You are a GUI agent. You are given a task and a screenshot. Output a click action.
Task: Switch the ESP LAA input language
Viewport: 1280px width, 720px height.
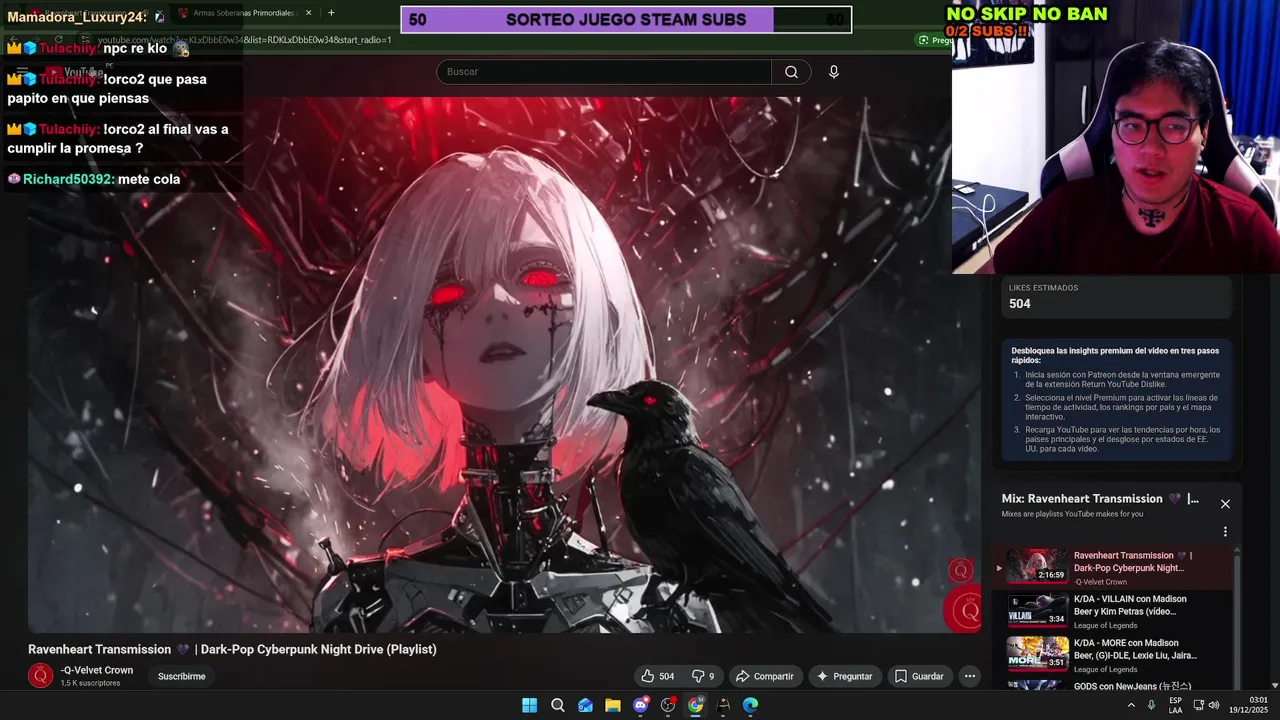(x=1176, y=705)
